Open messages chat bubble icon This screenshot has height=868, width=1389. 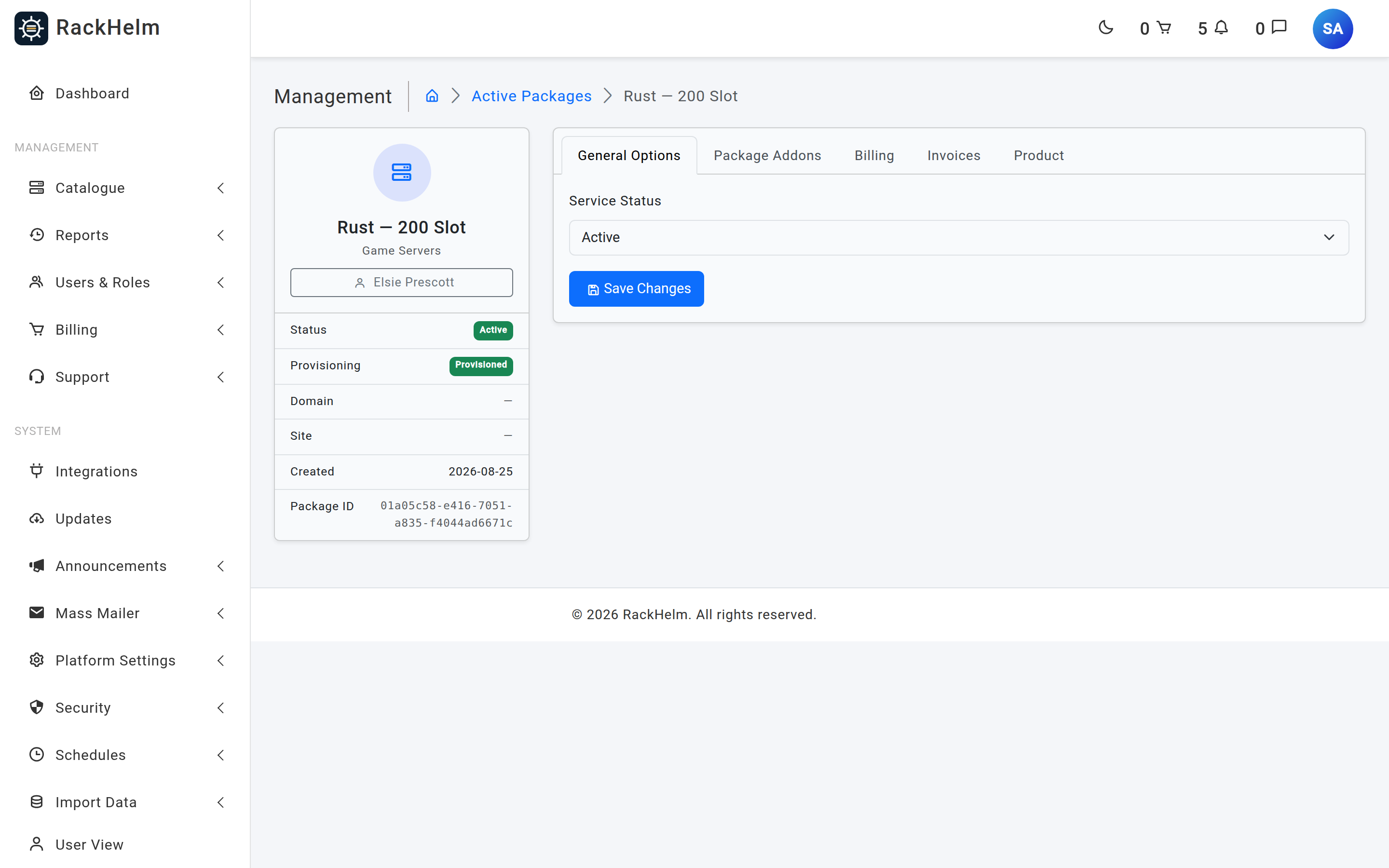click(1280, 27)
